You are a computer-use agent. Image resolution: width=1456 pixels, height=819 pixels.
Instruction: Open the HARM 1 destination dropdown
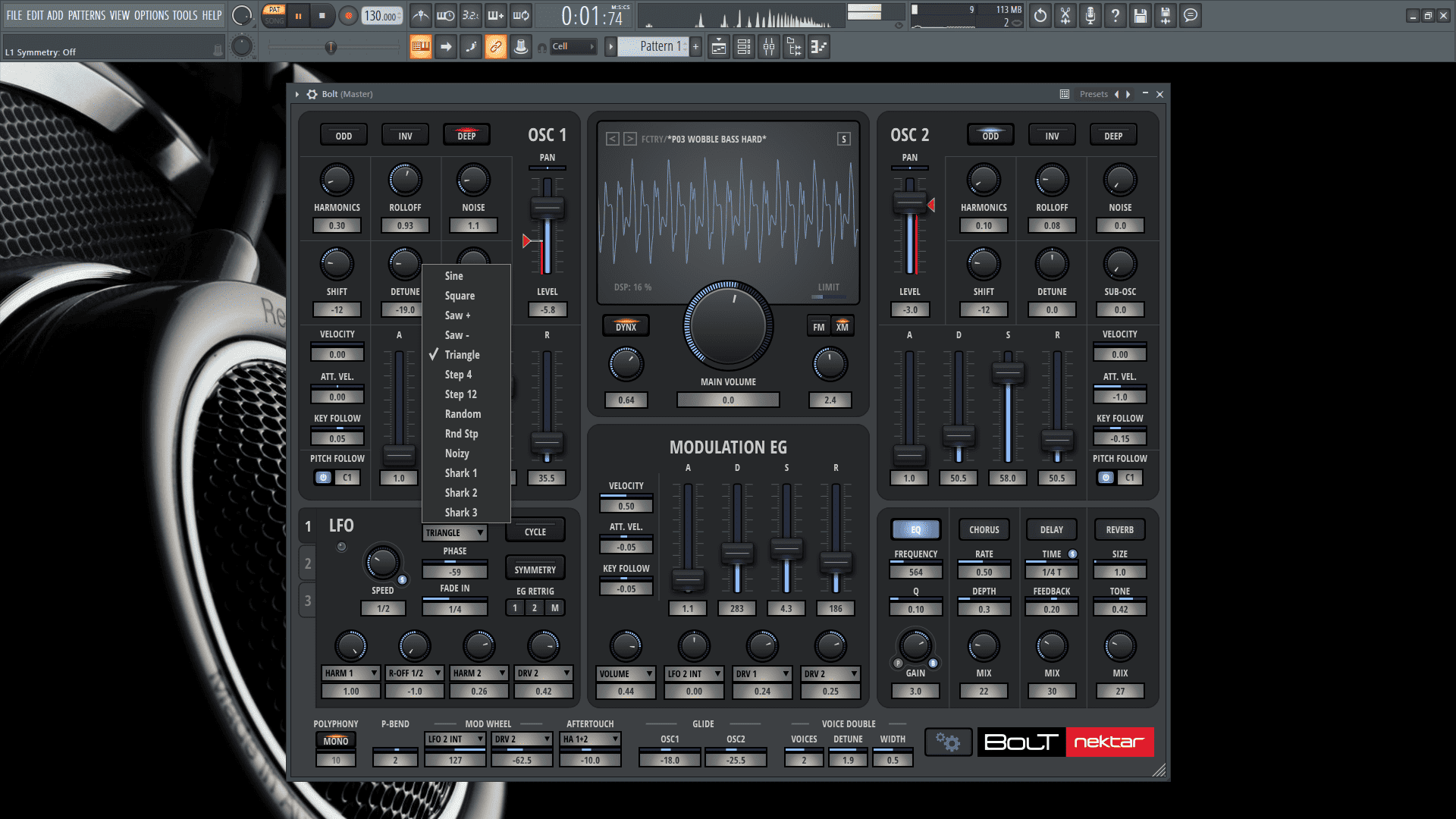point(351,673)
